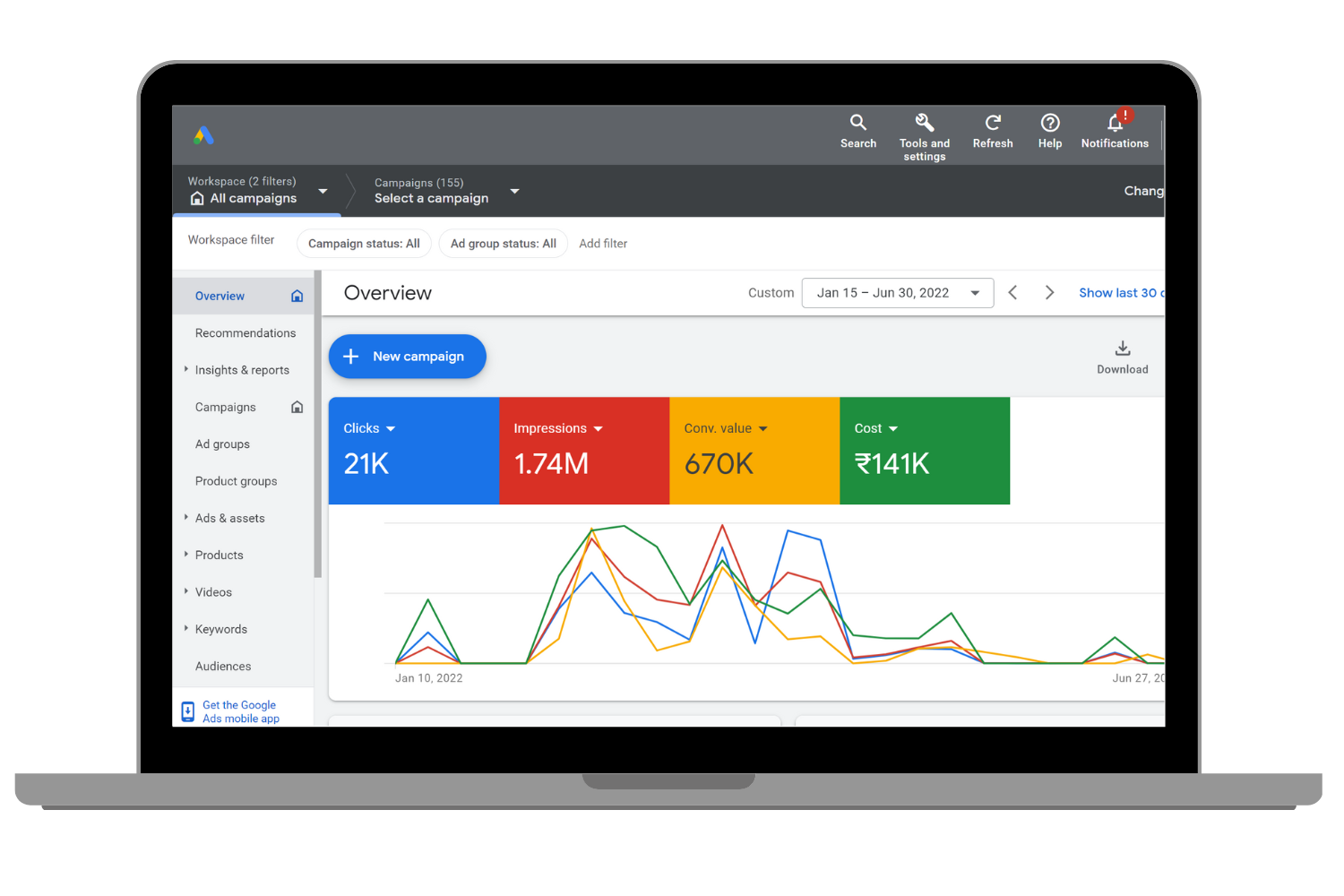
Task: Expand the Insights & reports section
Action: 186,369
